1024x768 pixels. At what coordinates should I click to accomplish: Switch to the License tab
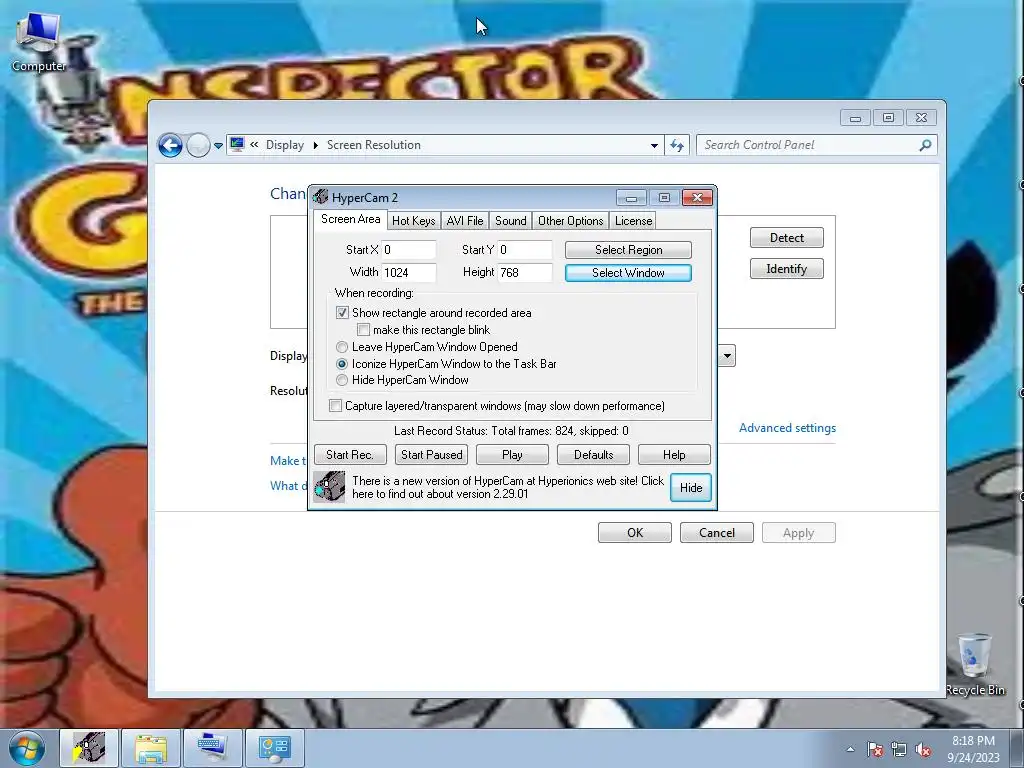[x=633, y=221]
